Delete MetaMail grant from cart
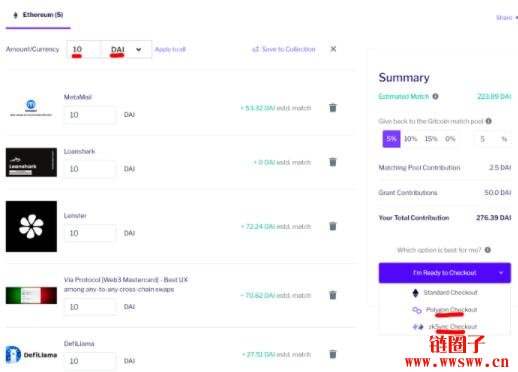This screenshot has height=372, width=518. pyautogui.click(x=333, y=108)
